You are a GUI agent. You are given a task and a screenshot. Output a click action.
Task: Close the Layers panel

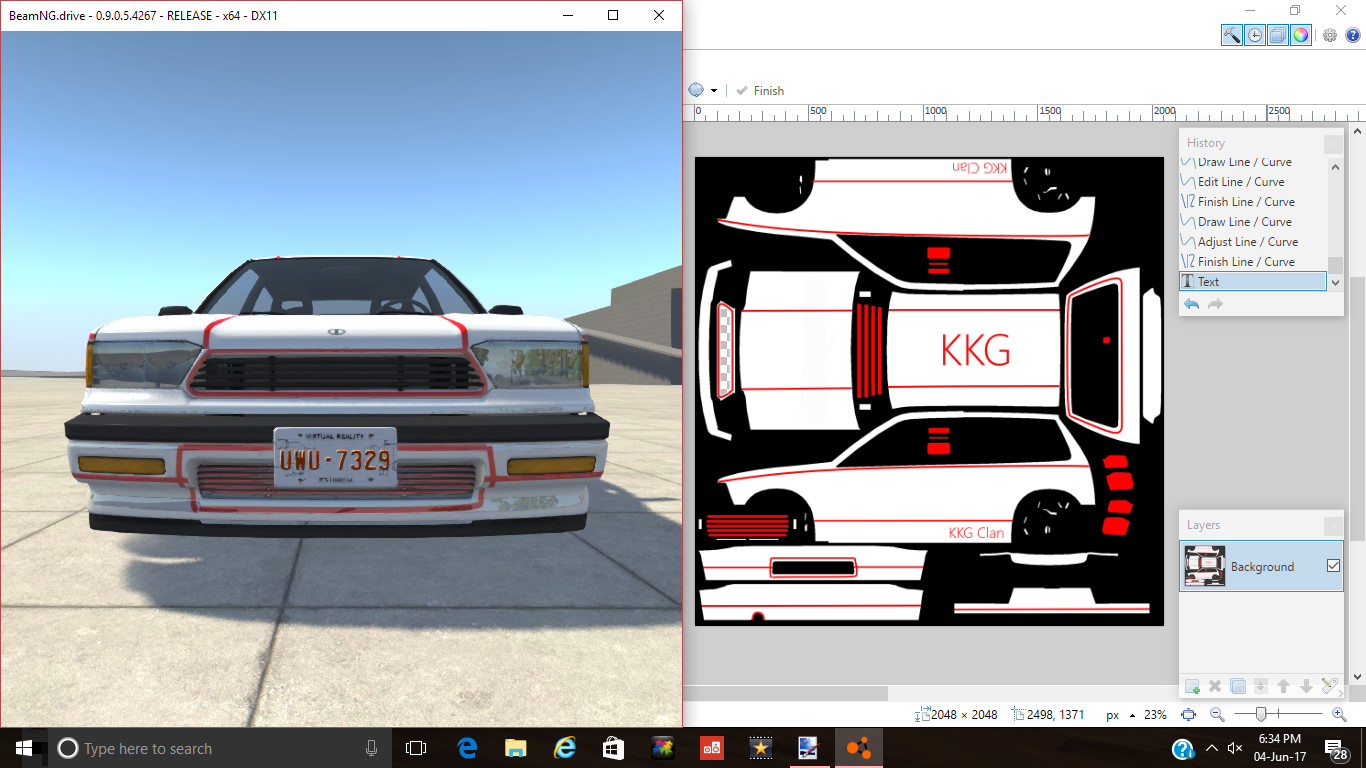(1333, 526)
